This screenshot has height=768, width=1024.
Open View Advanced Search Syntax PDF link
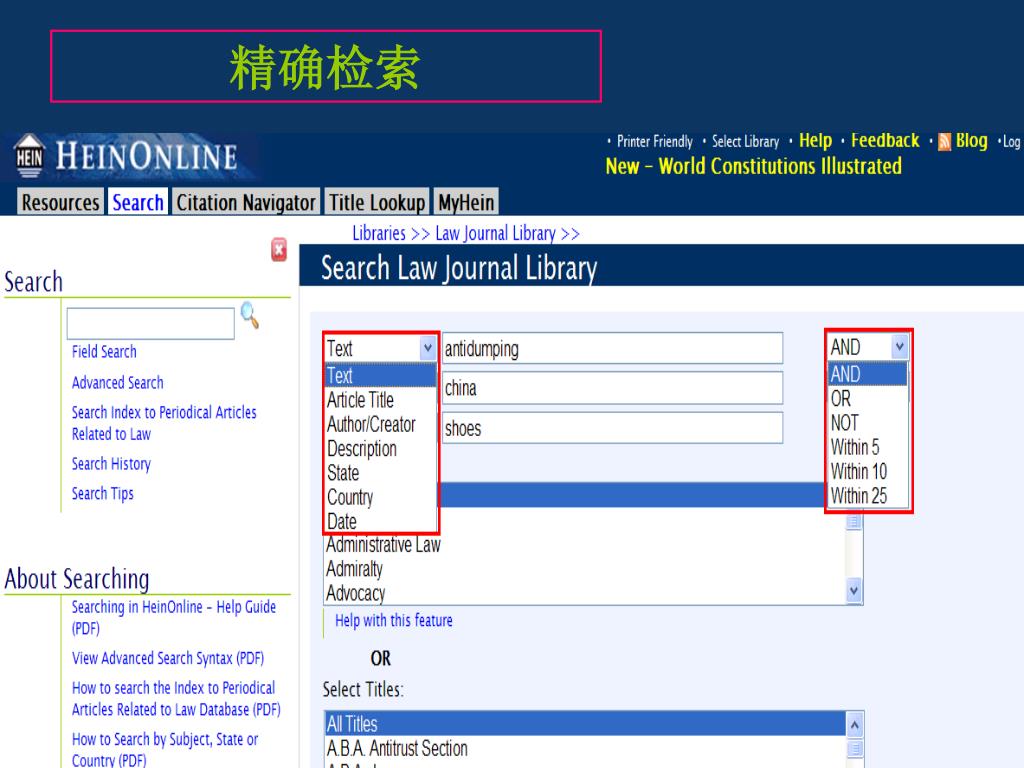pyautogui.click(x=168, y=658)
